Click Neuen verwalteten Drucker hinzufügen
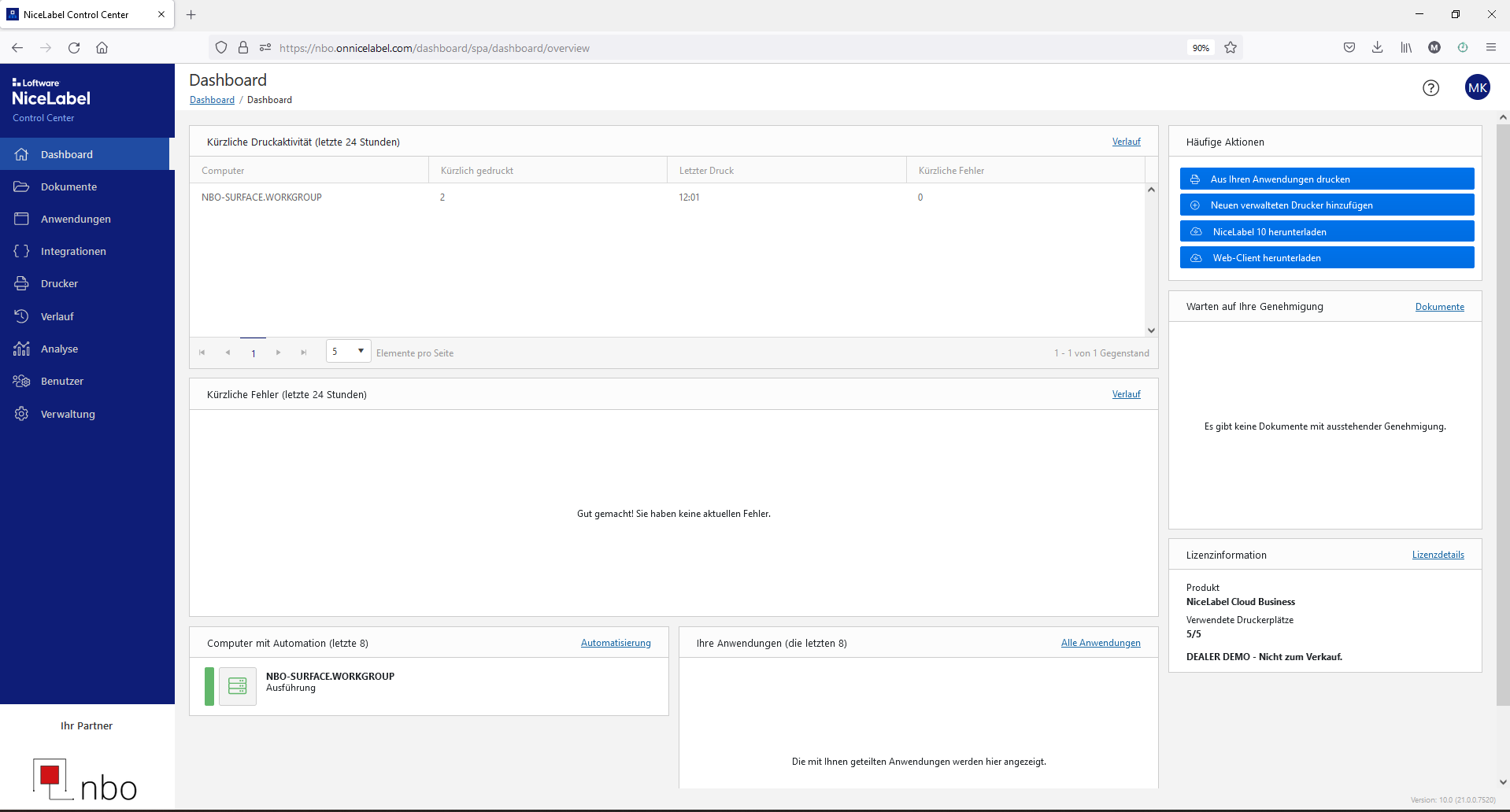The width and height of the screenshot is (1510, 812). pos(1327,205)
